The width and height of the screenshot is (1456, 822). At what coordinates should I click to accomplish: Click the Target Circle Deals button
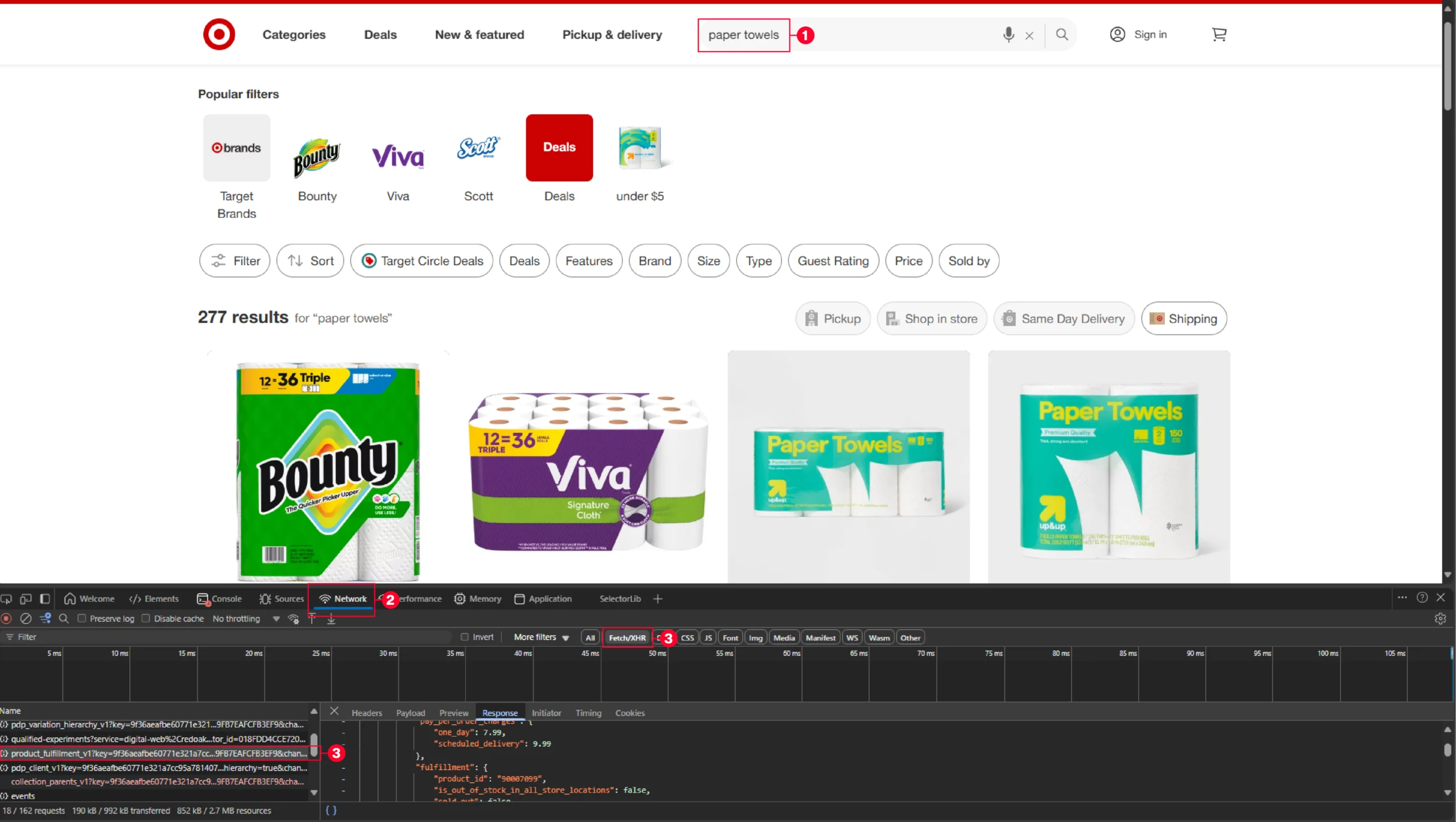coord(421,261)
